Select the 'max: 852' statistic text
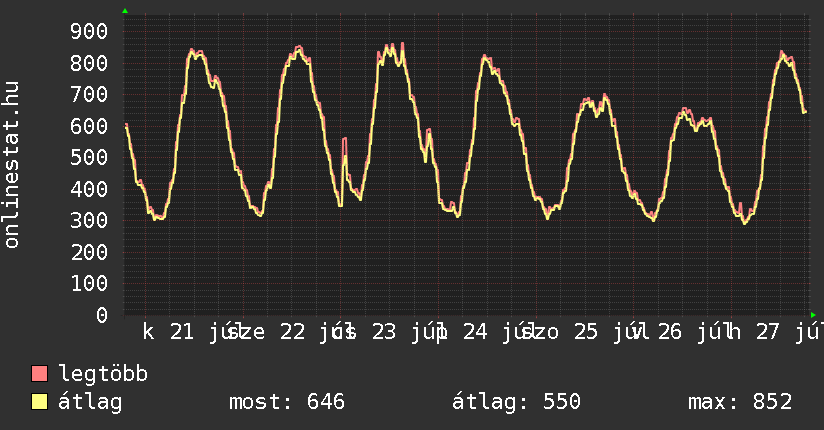The width and height of the screenshot is (824, 430). [740, 402]
